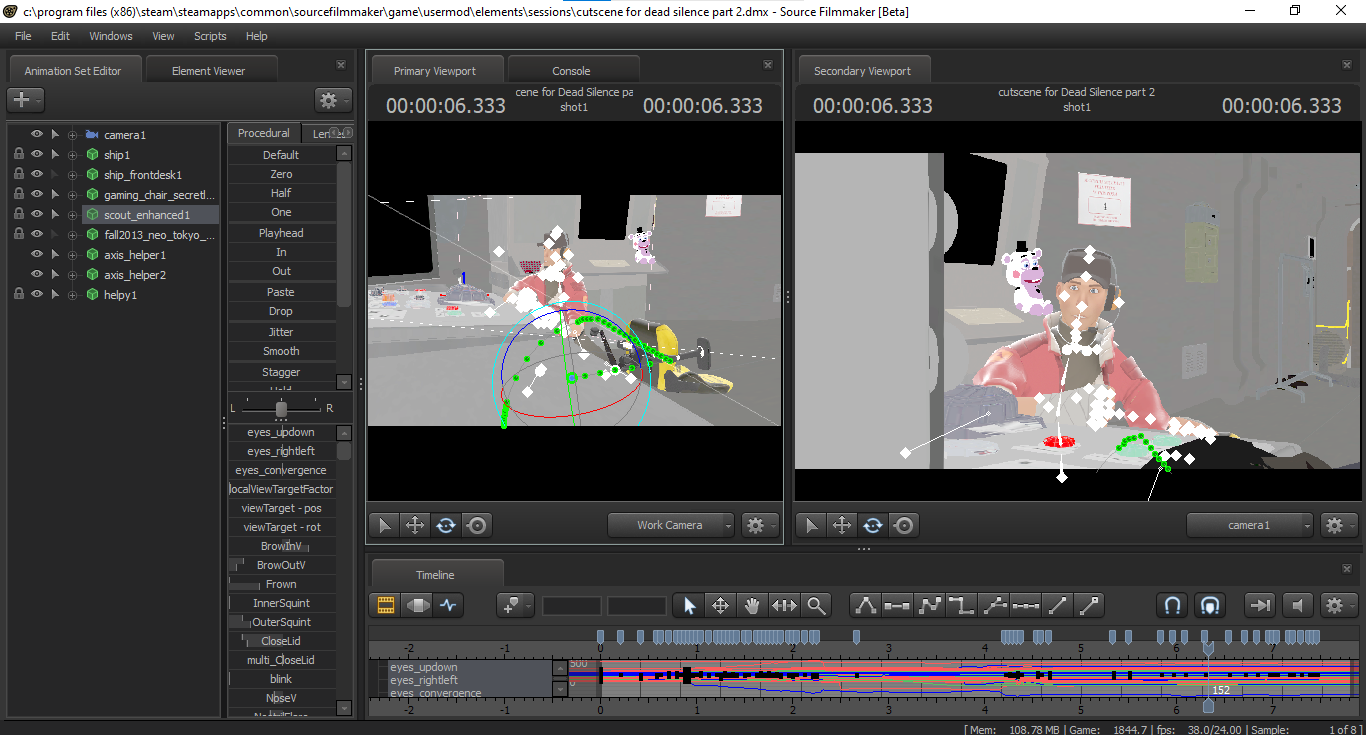Click the Smooth preset button

point(281,351)
